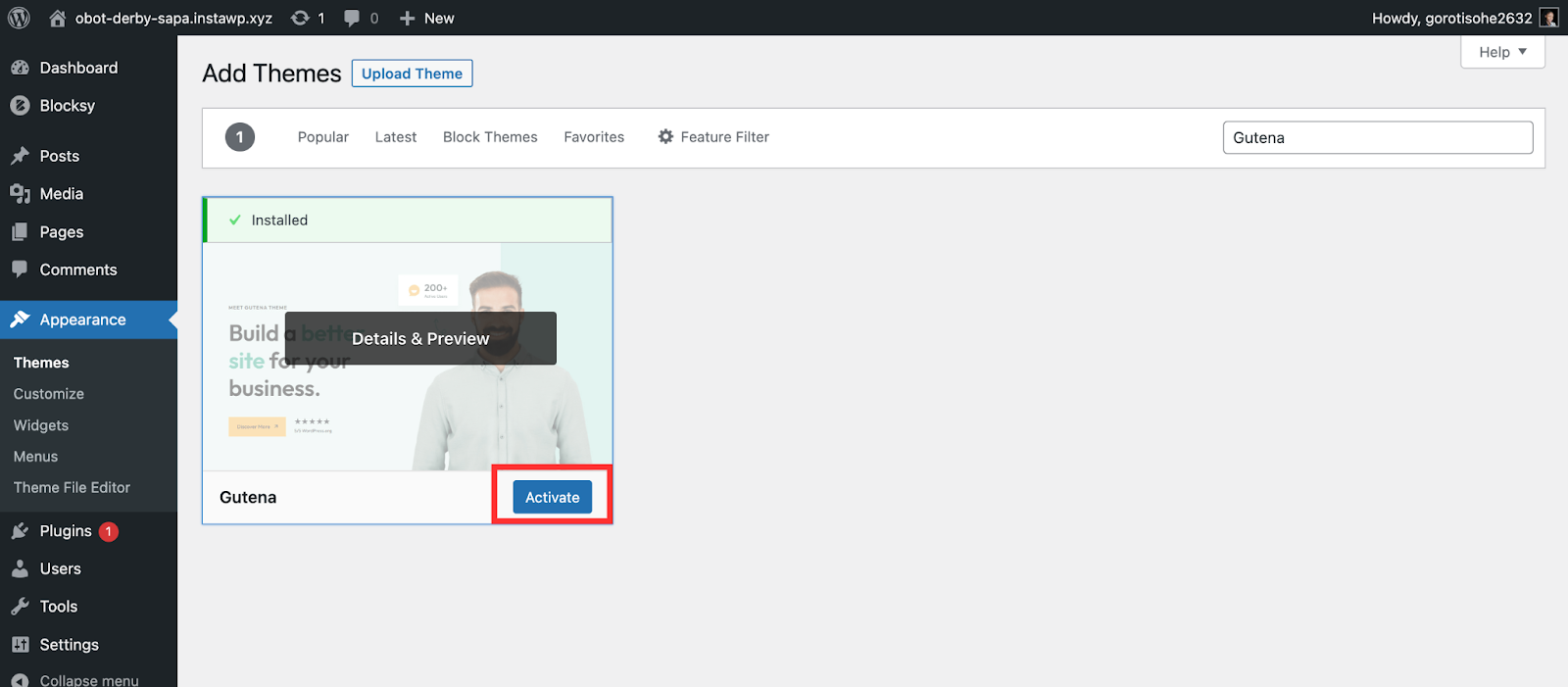The image size is (1568, 687).
Task: Click the home site icon in admin bar
Action: [x=58, y=18]
